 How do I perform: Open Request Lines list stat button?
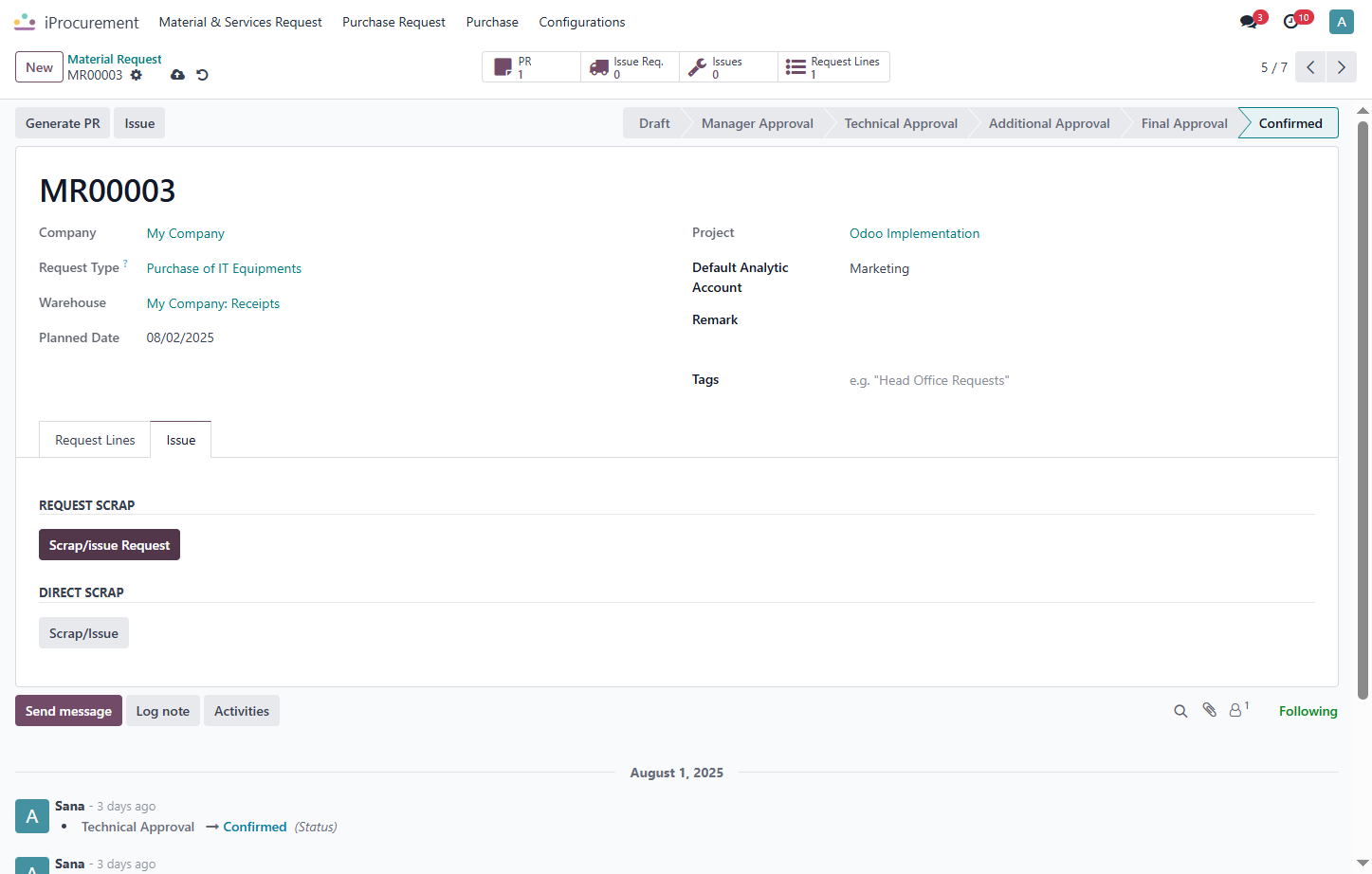pyautogui.click(x=833, y=67)
